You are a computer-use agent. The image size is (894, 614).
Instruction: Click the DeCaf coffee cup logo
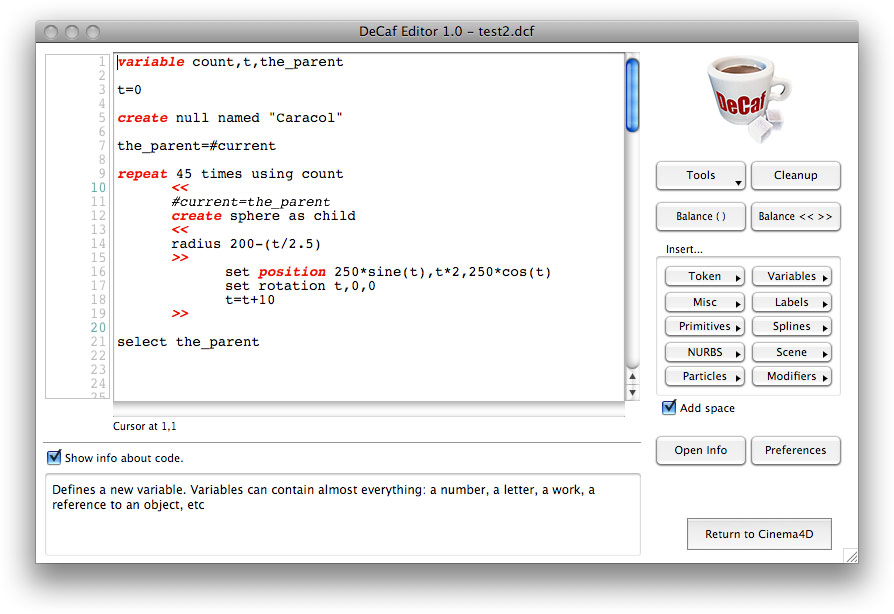[746, 99]
